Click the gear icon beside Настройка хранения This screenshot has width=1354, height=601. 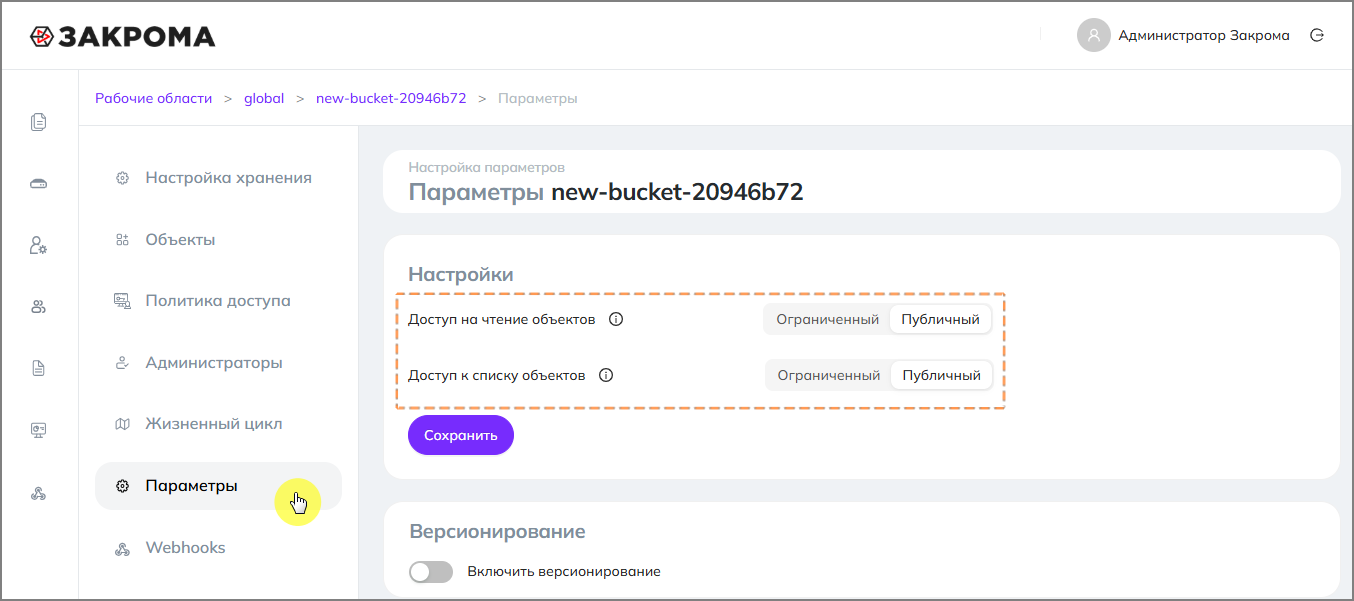pos(122,178)
